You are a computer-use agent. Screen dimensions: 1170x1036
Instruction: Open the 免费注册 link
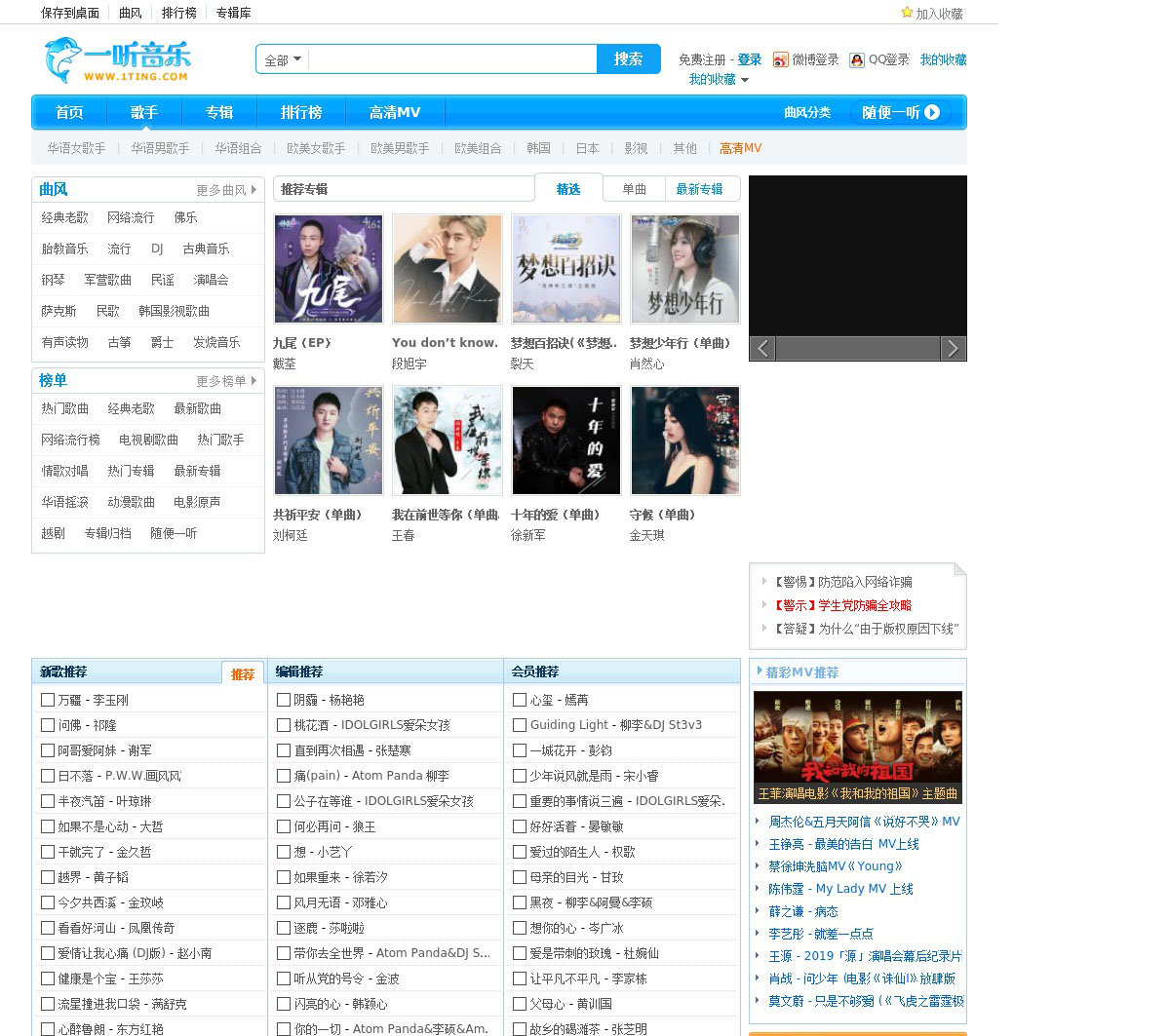[x=702, y=59]
